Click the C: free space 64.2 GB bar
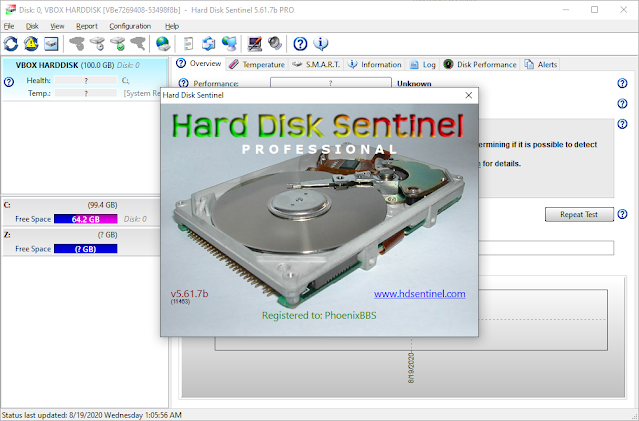Image resolution: width=639 pixels, height=421 pixels. coord(86,219)
